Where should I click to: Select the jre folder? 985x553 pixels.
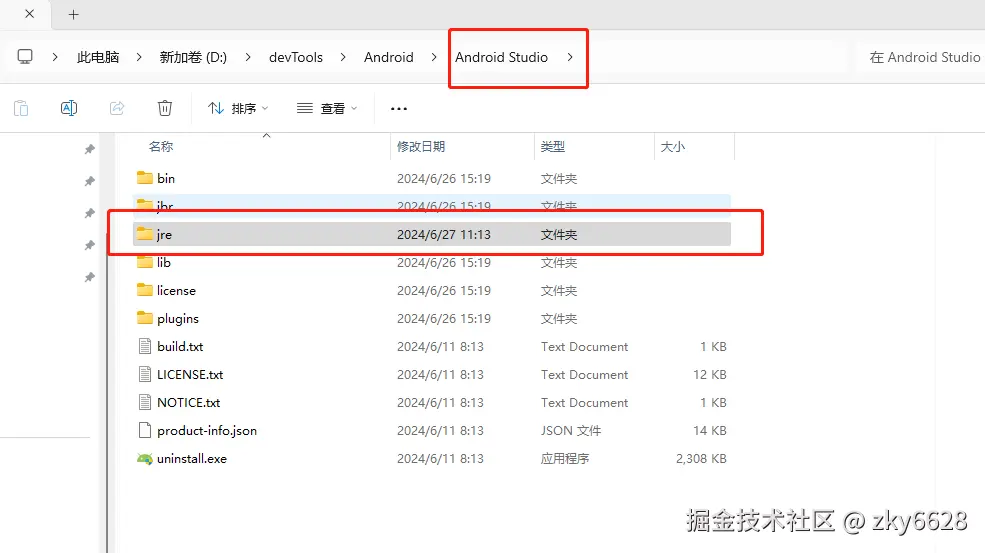(x=432, y=234)
